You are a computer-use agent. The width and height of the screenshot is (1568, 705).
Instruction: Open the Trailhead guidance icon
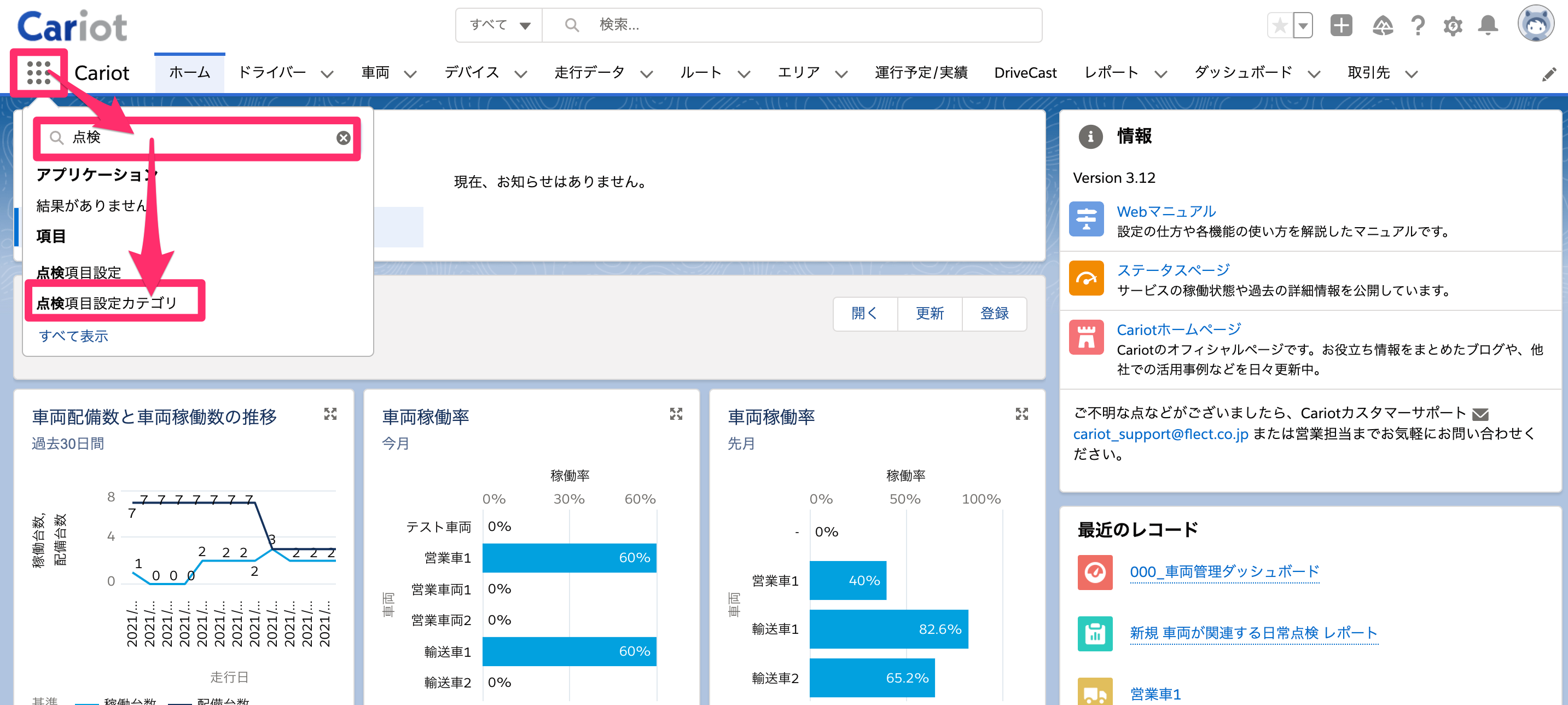pos(1383,26)
